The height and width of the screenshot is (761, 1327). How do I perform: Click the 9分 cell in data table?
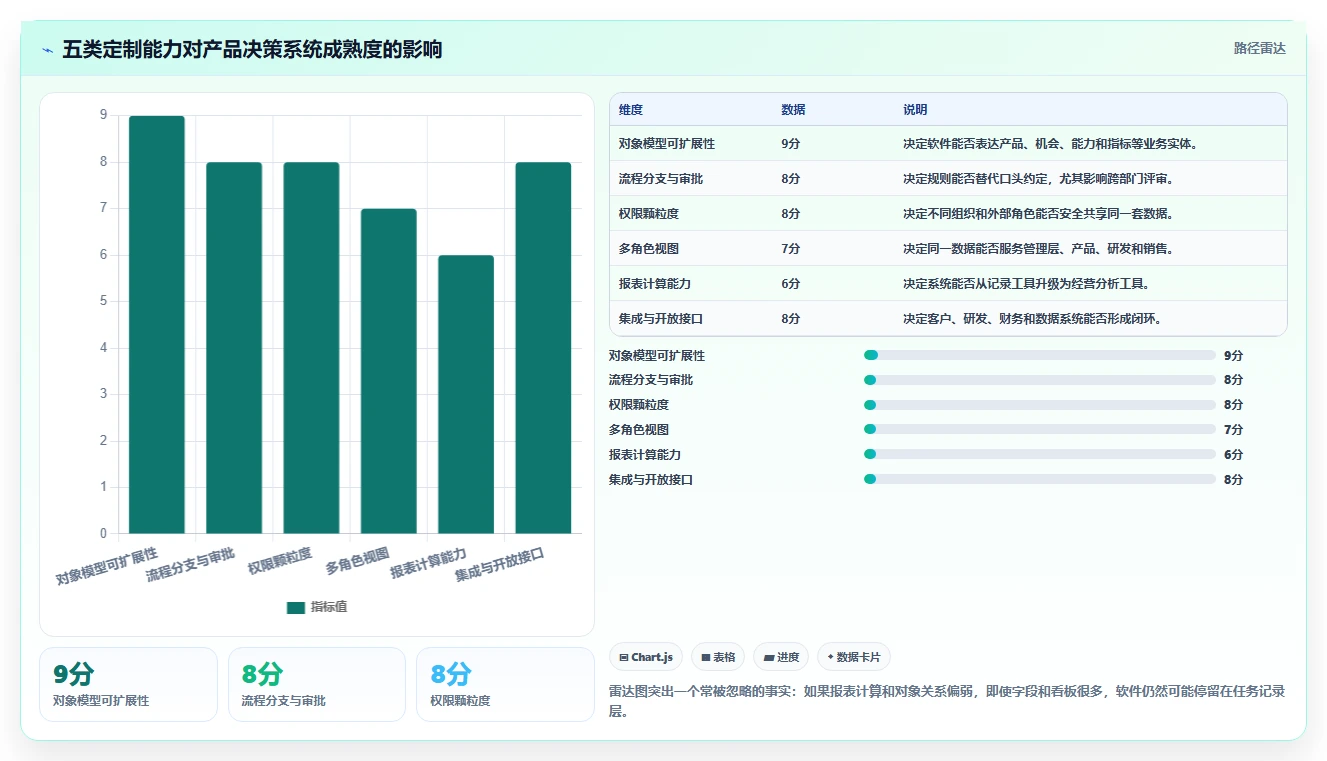coord(791,144)
